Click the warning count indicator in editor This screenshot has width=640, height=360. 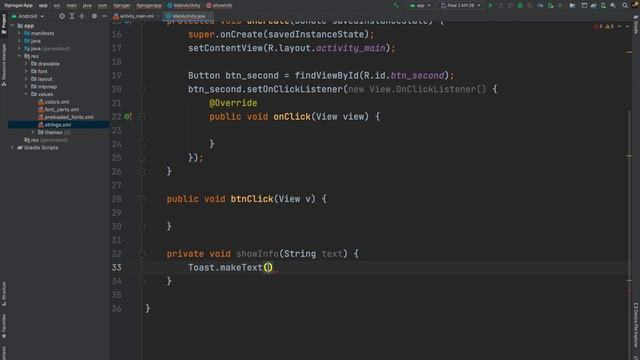pos(609,26)
